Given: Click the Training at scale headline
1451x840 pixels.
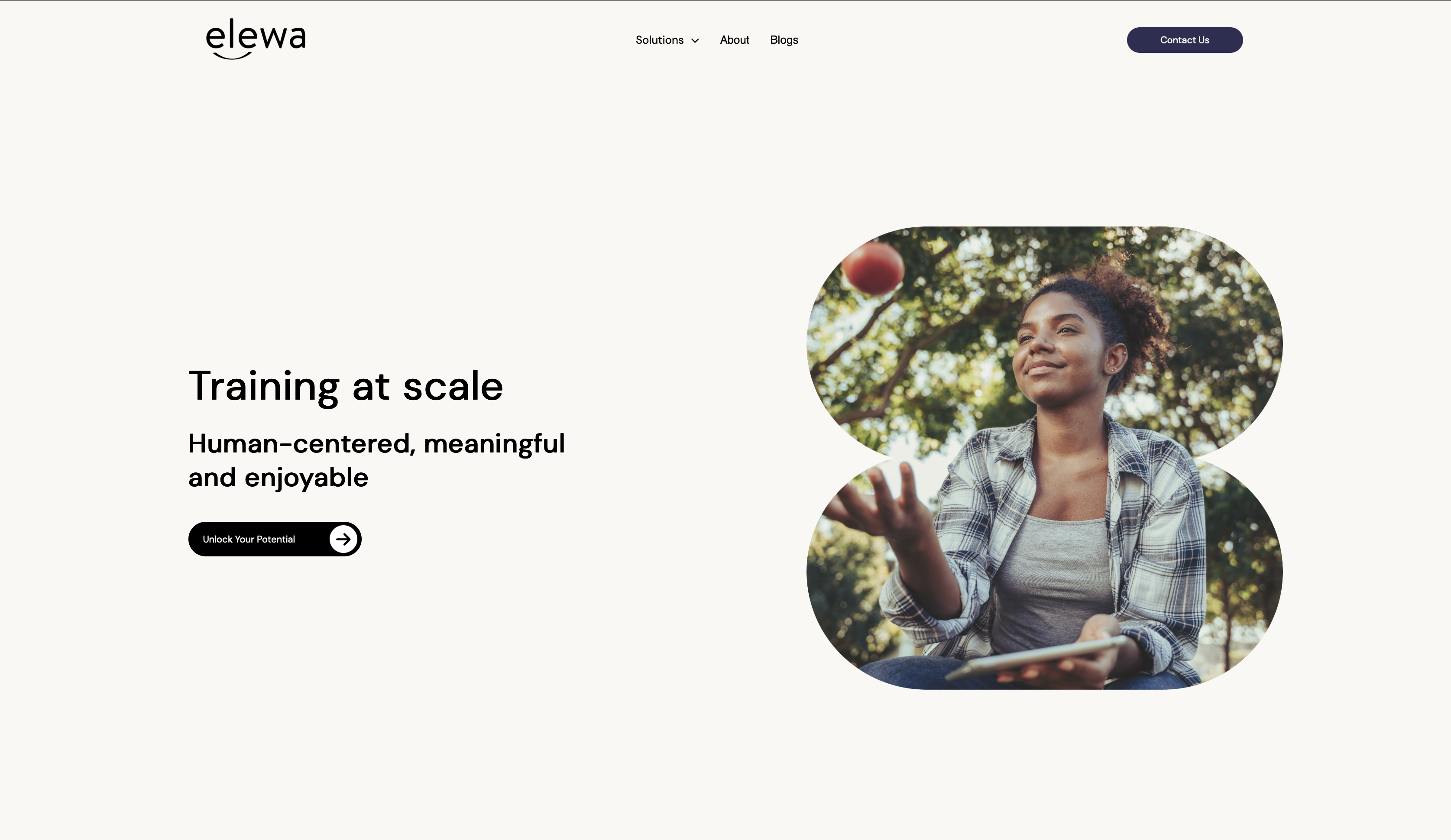Looking at the screenshot, I should [x=346, y=386].
